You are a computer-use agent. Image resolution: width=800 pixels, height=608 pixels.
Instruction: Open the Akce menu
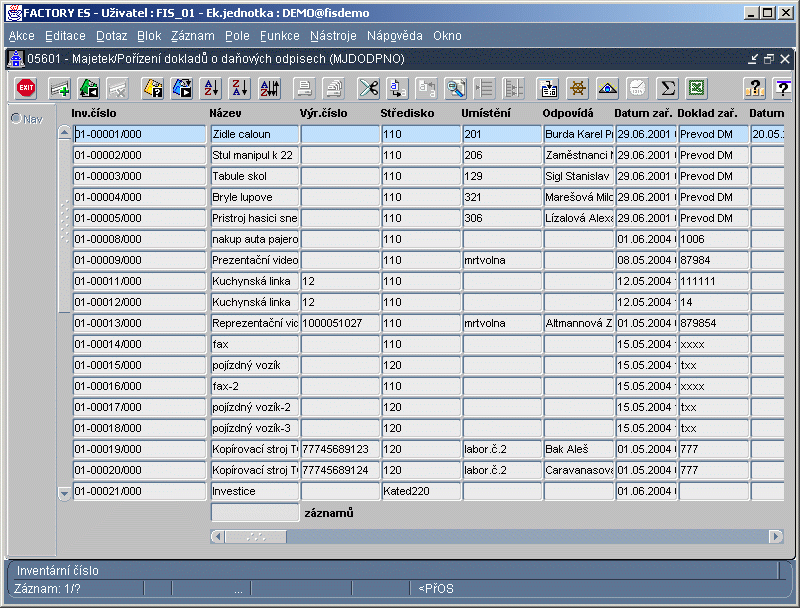[x=21, y=36]
